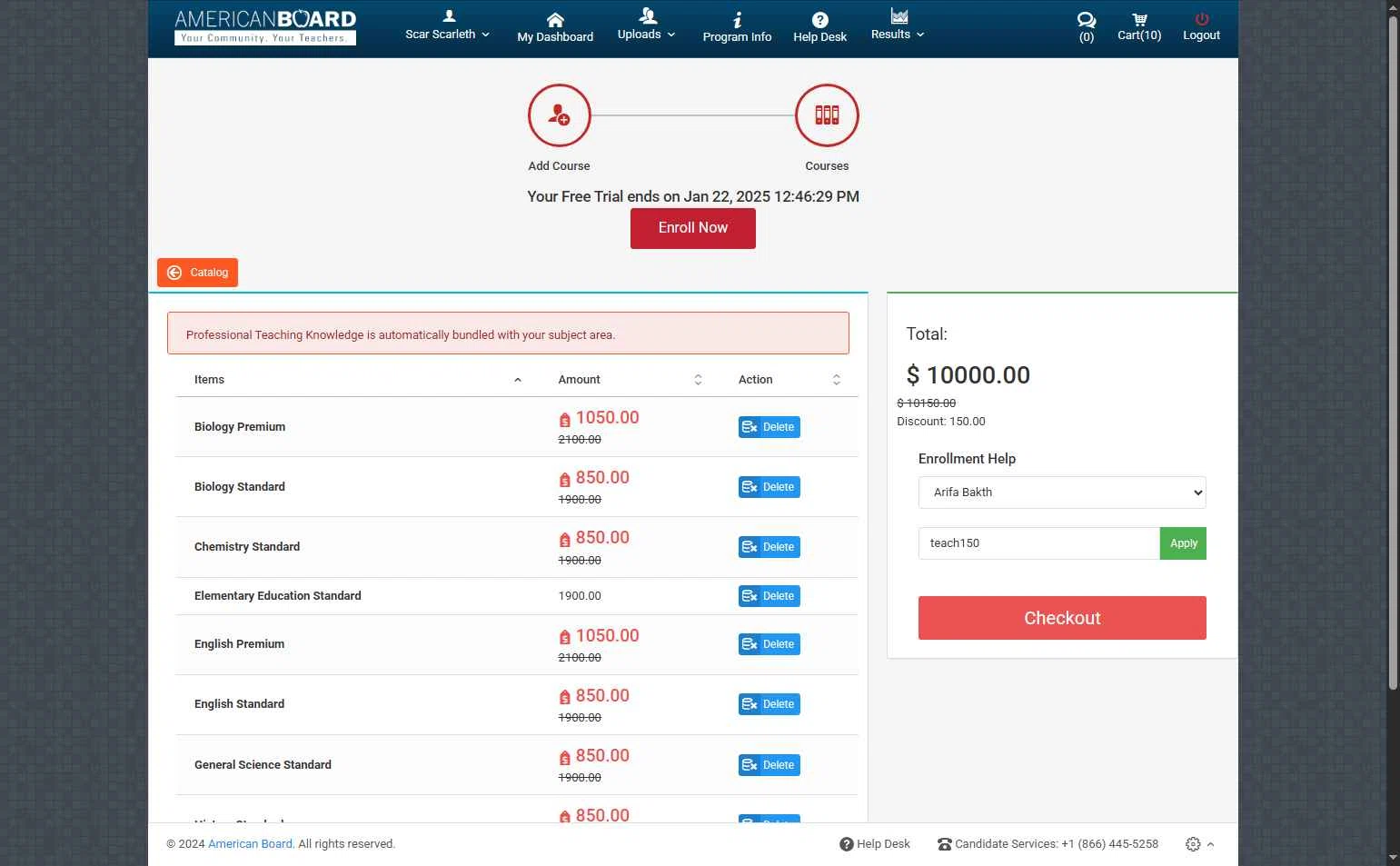This screenshot has width=1400, height=866.
Task: Delete Elementary Education Standard from cart
Action: click(770, 596)
